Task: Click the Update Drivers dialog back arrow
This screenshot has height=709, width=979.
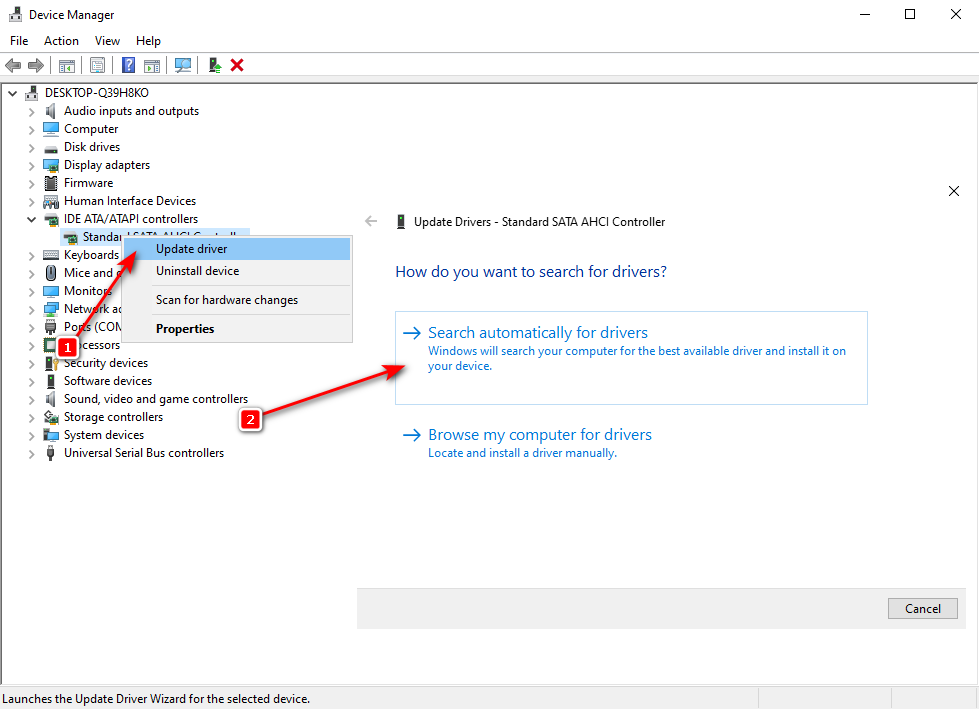Action: pyautogui.click(x=371, y=221)
